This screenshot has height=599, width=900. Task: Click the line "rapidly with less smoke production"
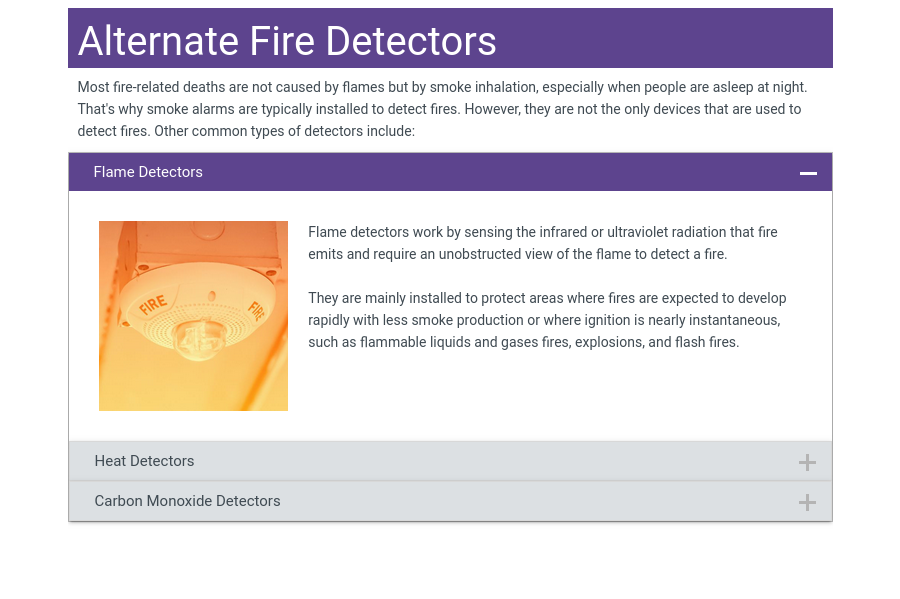click(543, 320)
